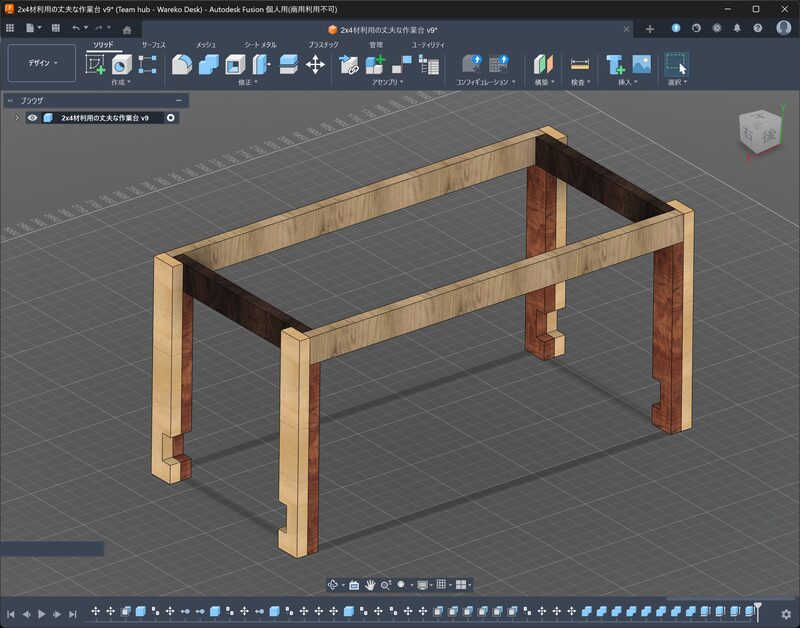Collapse the Browser panel with minus button

[179, 100]
